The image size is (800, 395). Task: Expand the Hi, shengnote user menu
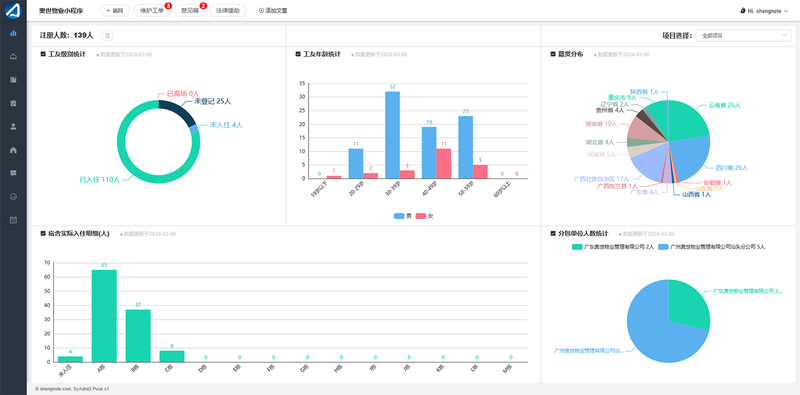763,11
